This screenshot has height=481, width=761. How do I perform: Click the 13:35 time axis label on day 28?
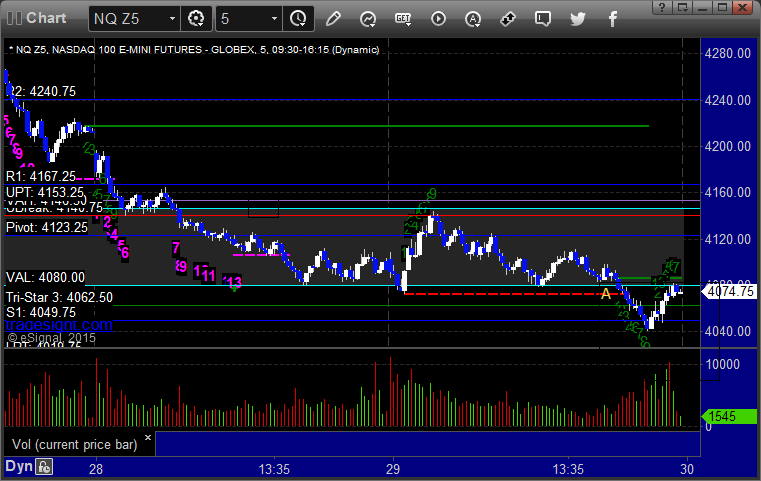tap(273, 468)
